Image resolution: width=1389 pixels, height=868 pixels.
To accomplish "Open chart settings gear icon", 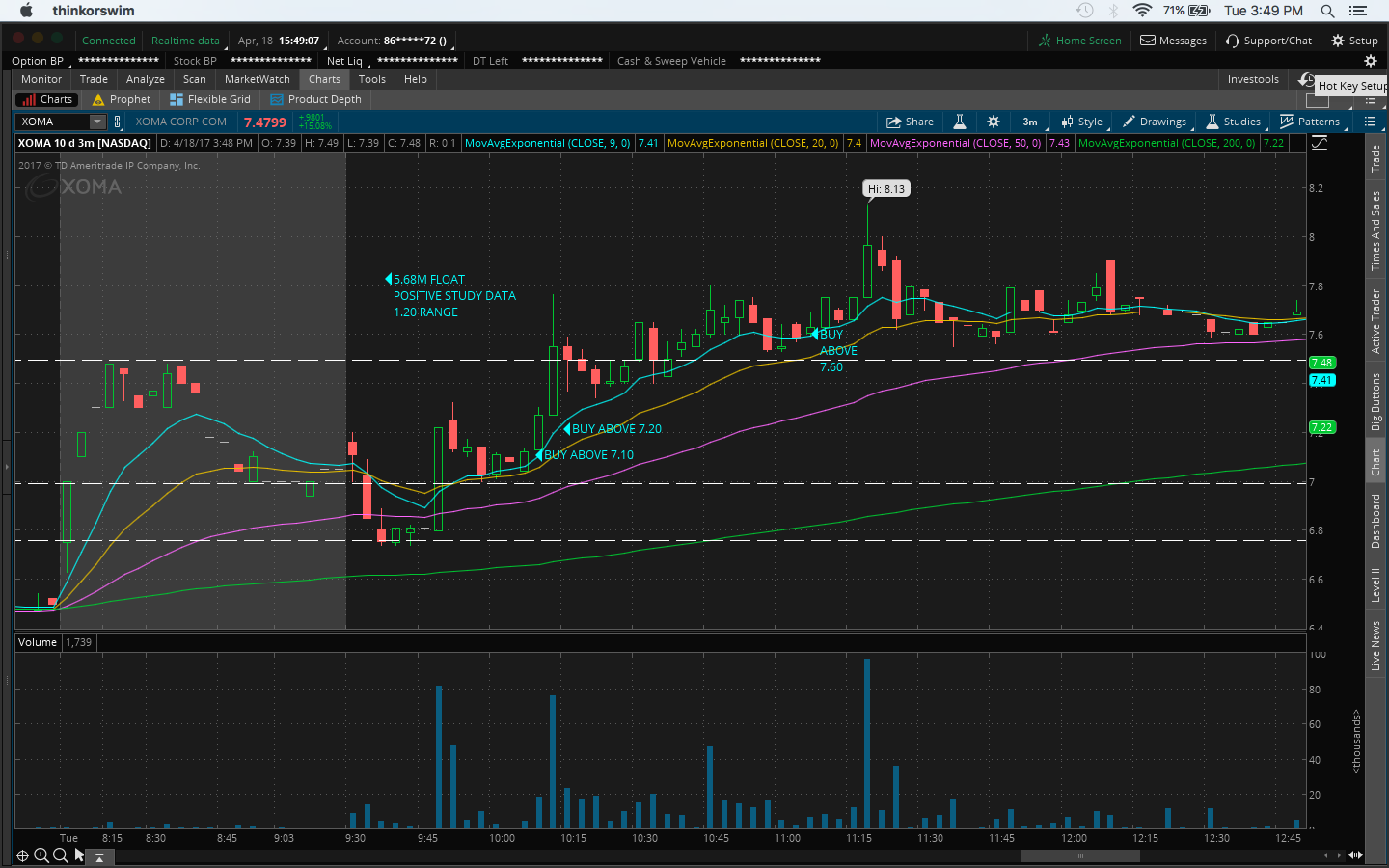I will click(994, 122).
